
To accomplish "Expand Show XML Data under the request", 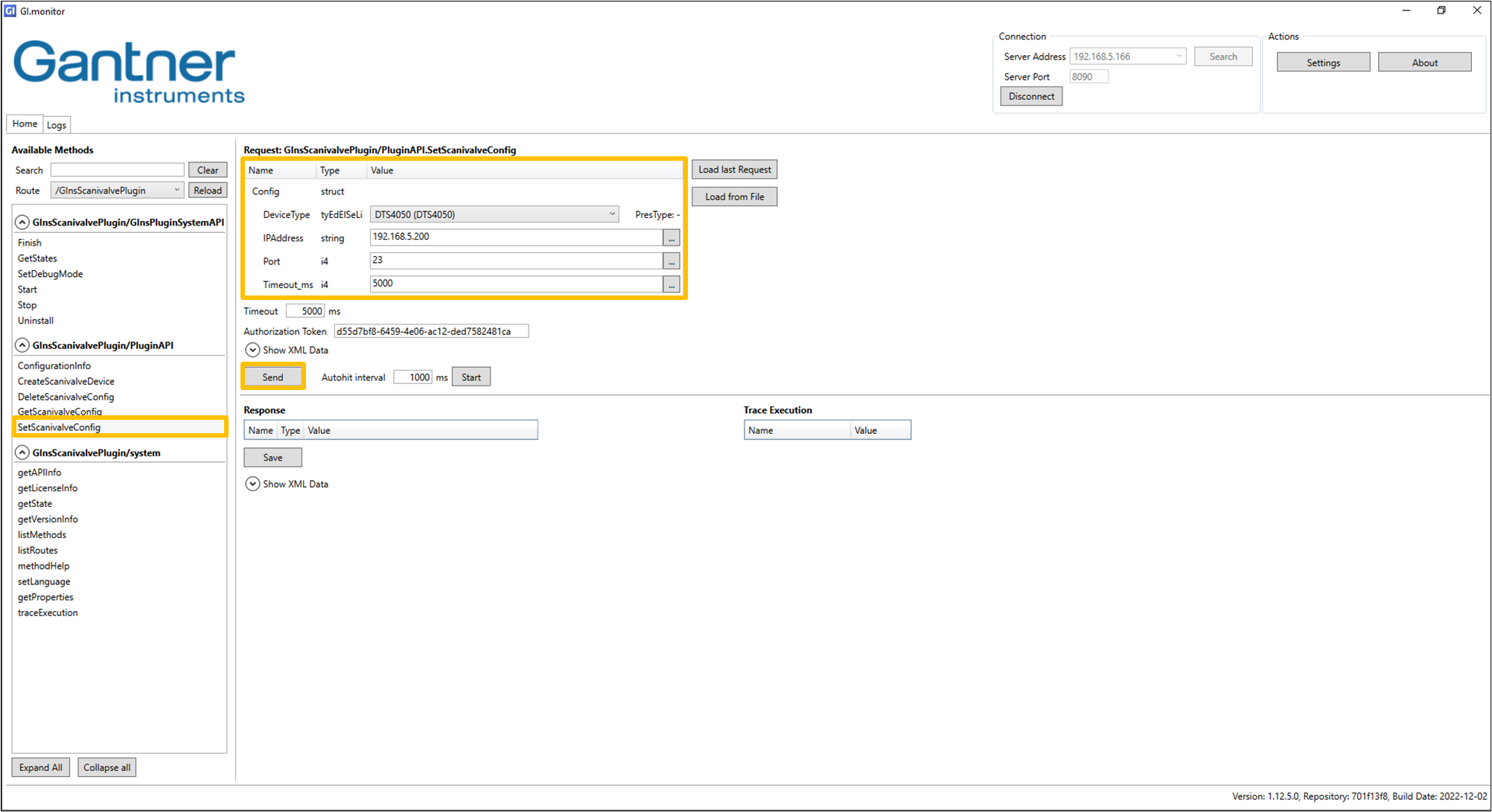I will pos(252,350).
